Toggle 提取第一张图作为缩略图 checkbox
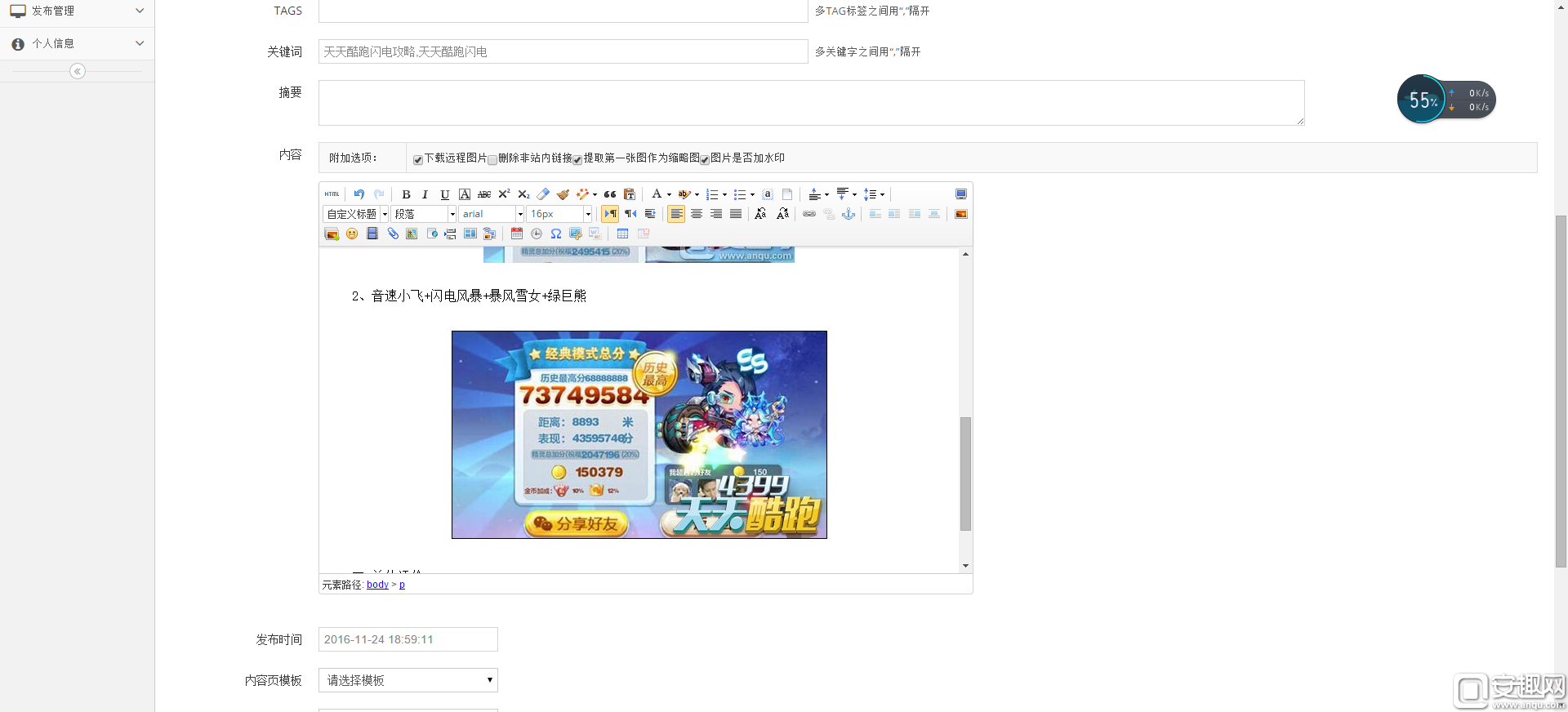 tap(577, 159)
